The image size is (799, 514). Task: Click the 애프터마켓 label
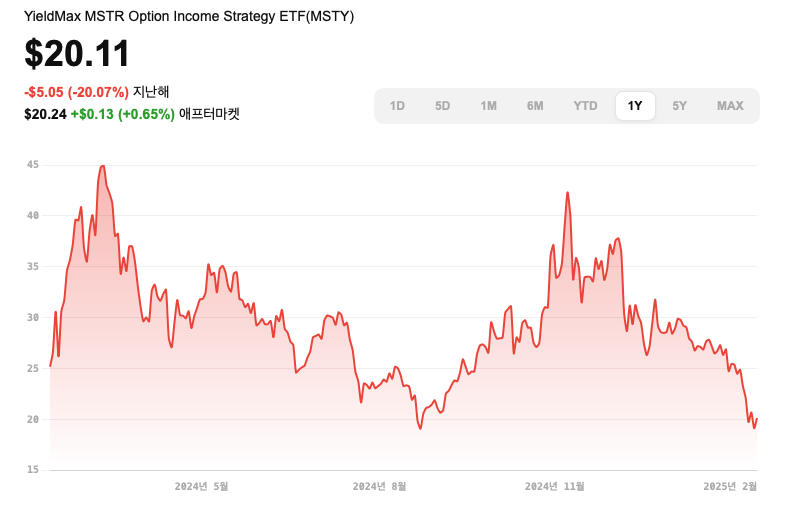209,114
